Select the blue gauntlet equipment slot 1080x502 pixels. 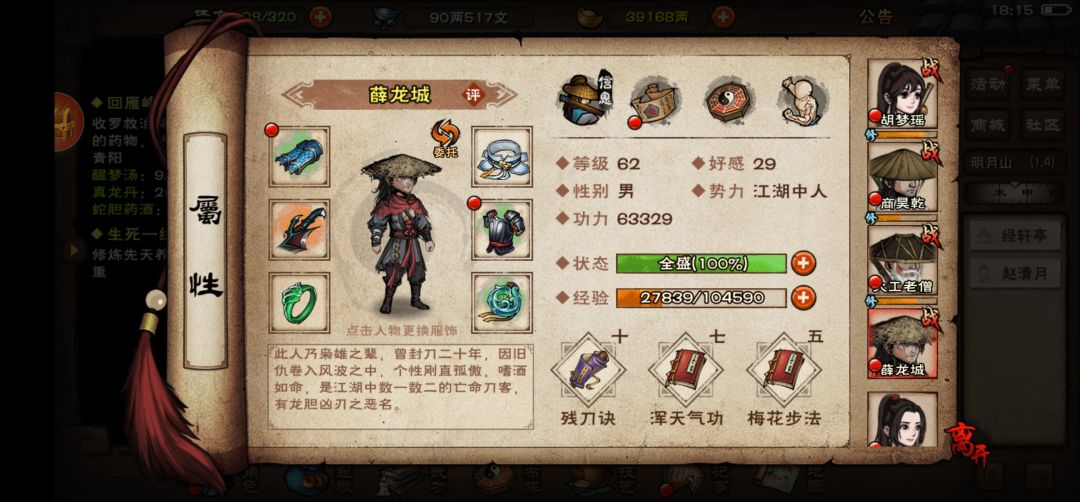(x=299, y=156)
